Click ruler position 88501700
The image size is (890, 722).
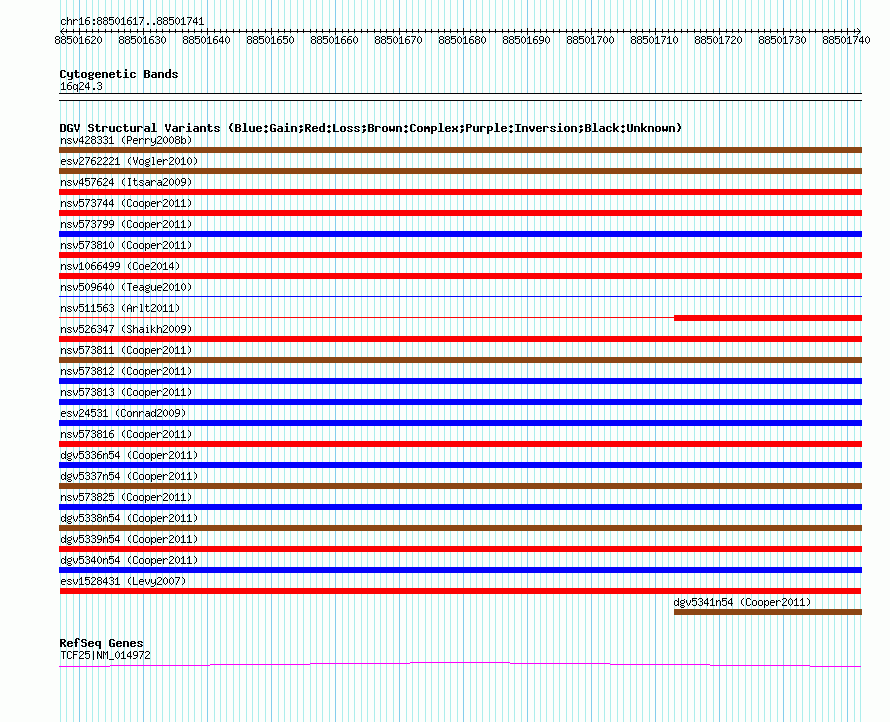590,40
